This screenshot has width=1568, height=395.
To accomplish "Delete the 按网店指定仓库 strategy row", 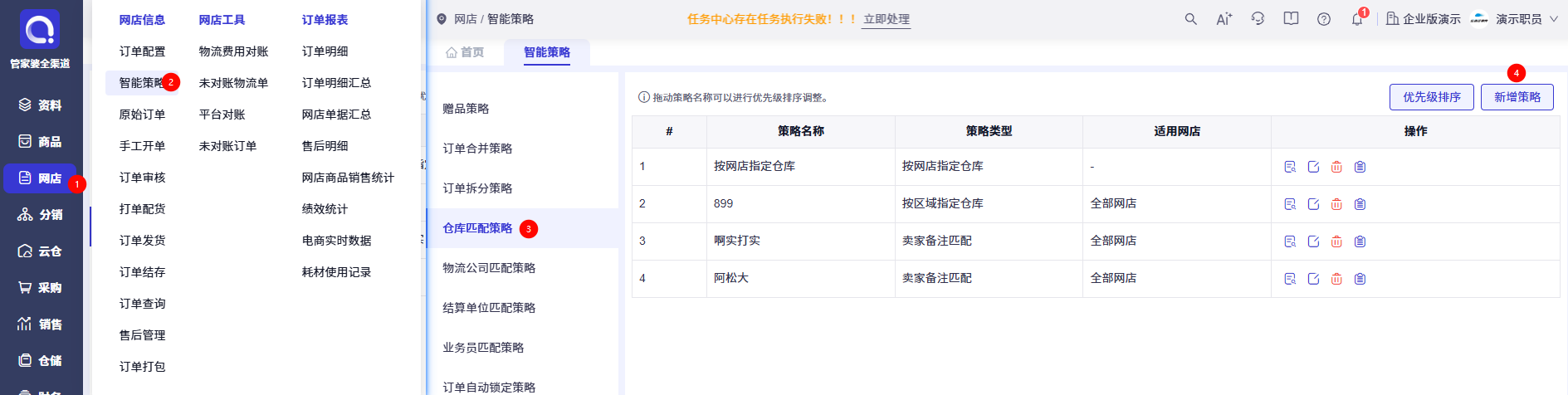I will 1336,167.
